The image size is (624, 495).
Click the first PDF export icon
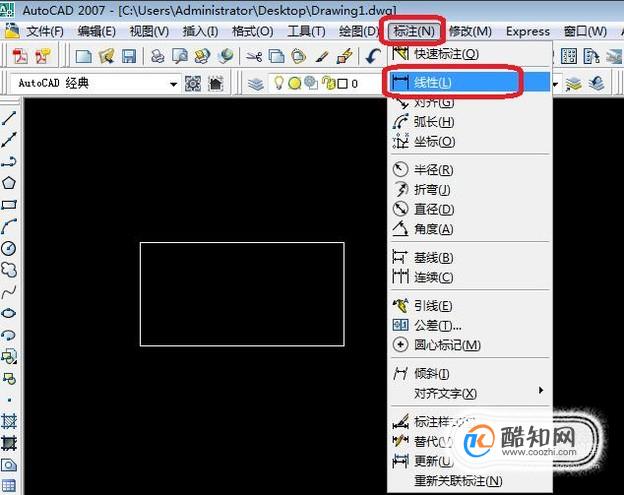tap(20, 56)
